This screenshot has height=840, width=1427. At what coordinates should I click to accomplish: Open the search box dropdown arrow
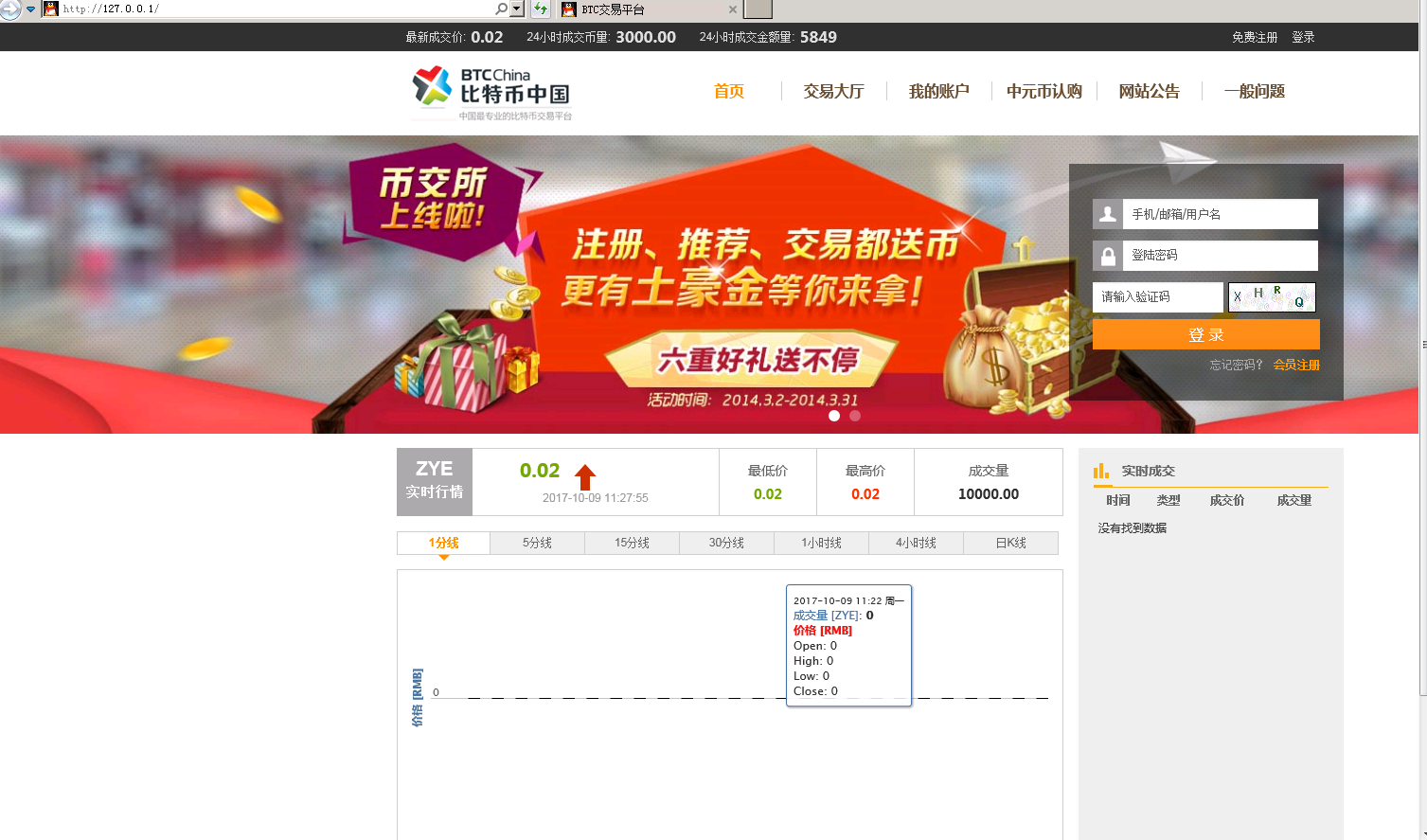(516, 9)
